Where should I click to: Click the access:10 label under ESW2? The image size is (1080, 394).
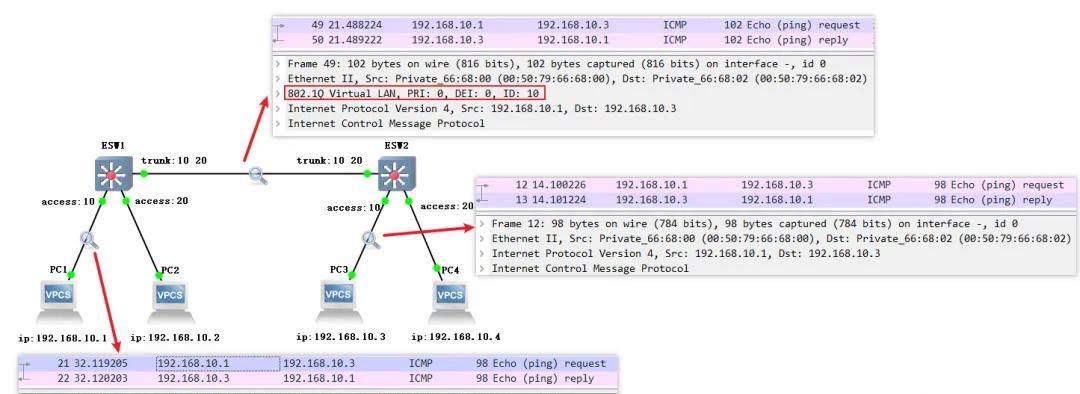(x=354, y=207)
